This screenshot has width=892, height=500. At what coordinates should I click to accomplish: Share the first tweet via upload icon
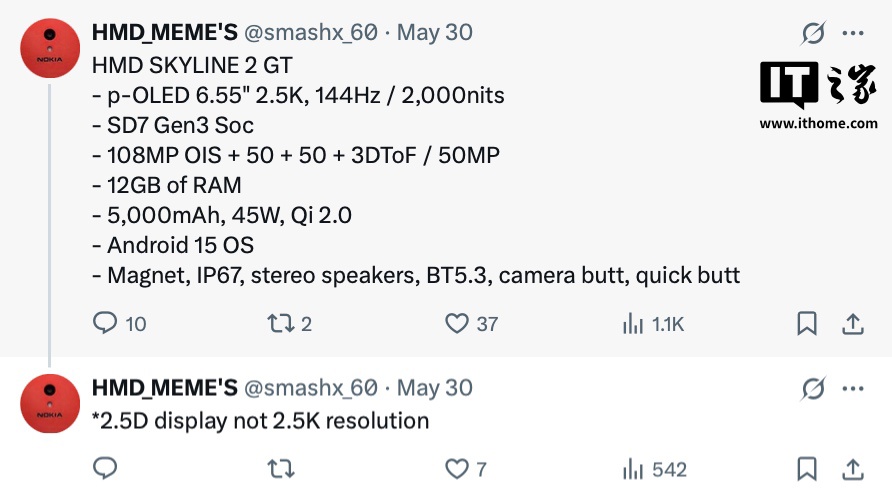853,324
